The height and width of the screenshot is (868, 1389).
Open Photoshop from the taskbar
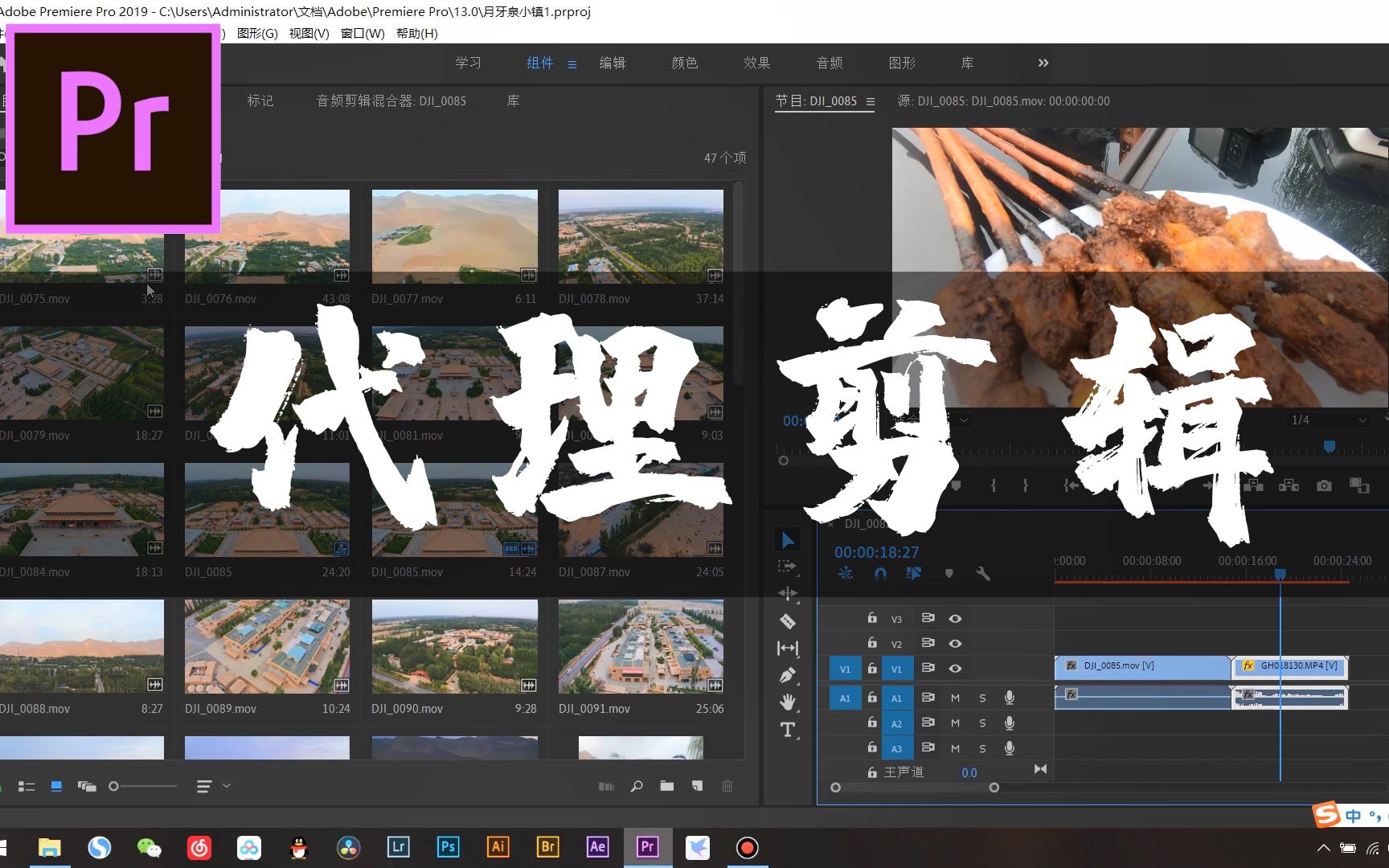pyautogui.click(x=448, y=847)
